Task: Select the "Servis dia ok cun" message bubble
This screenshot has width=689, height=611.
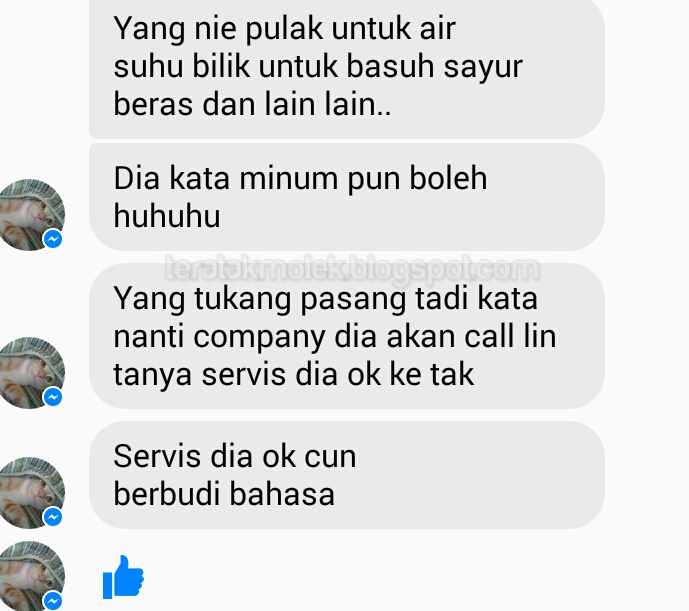Action: point(347,475)
